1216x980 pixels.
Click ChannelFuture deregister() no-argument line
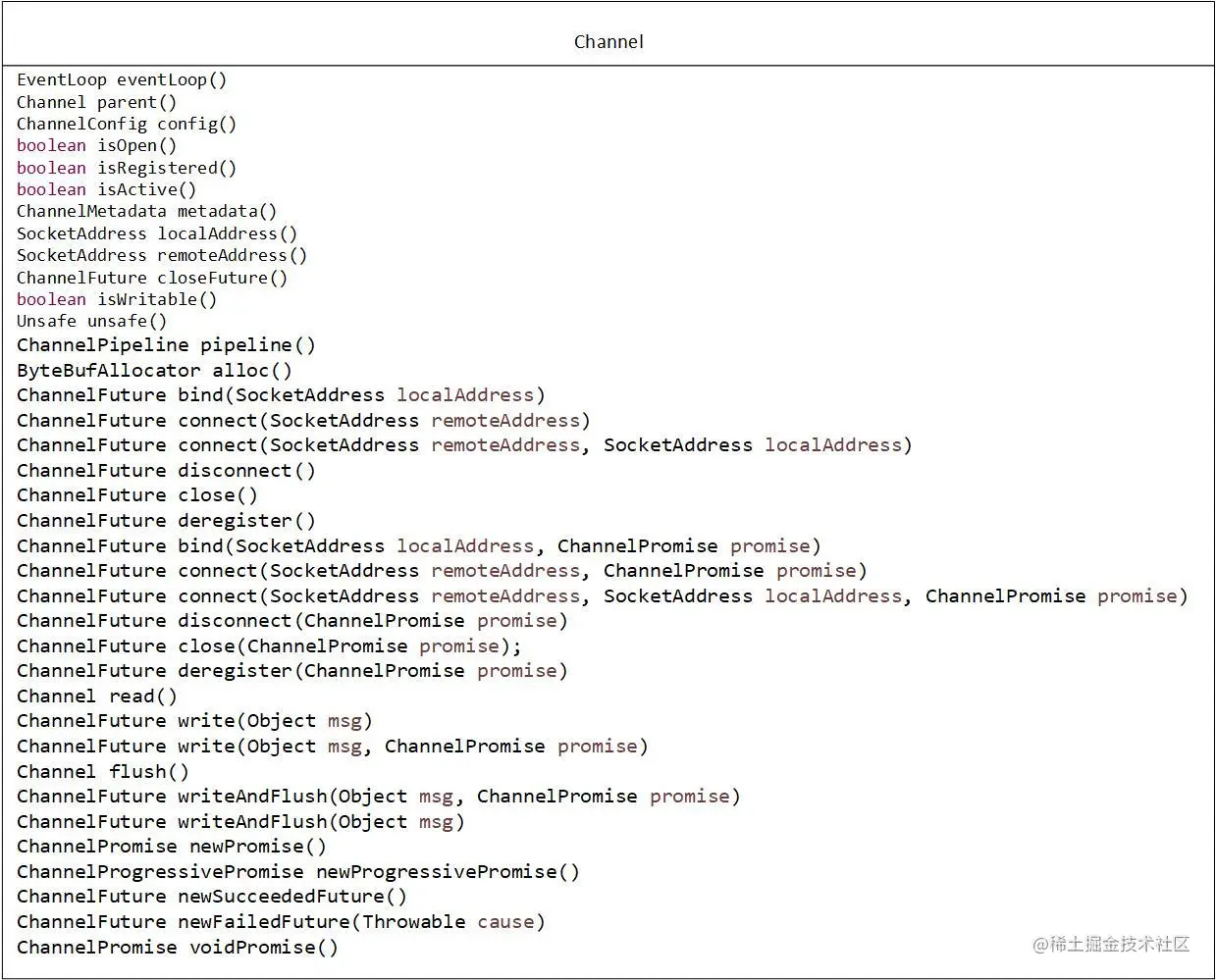pos(167,521)
